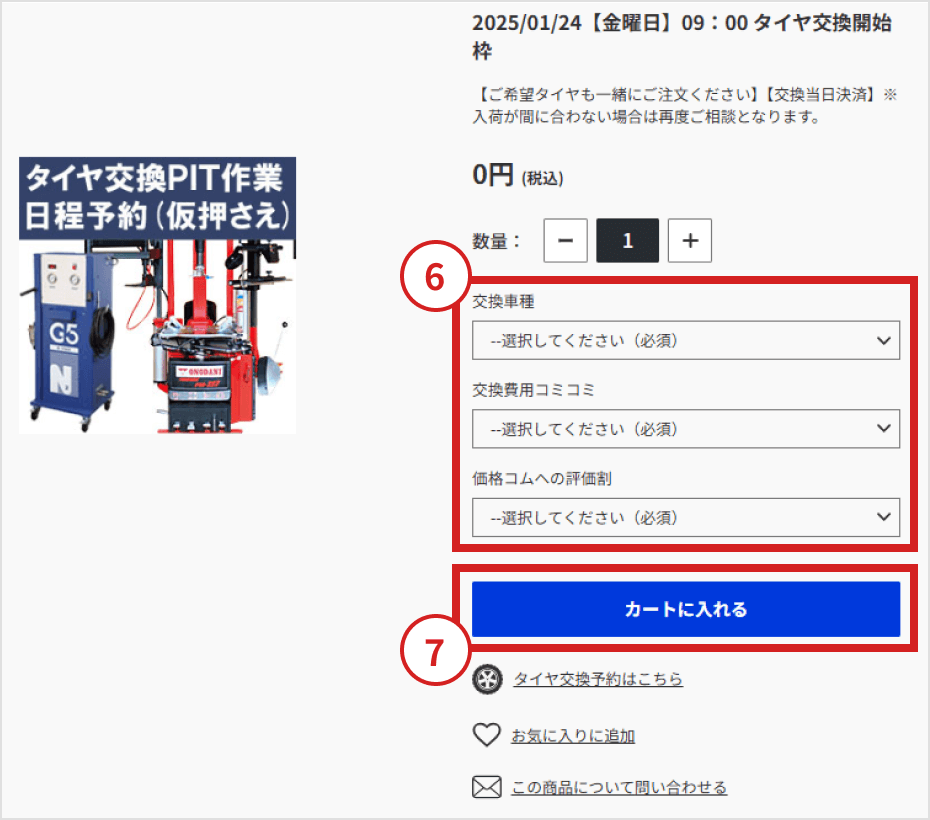Viewport: 930px width, 820px height.
Task: Click the タイヤ交換PIT作業 product image
Action: (x=157, y=295)
